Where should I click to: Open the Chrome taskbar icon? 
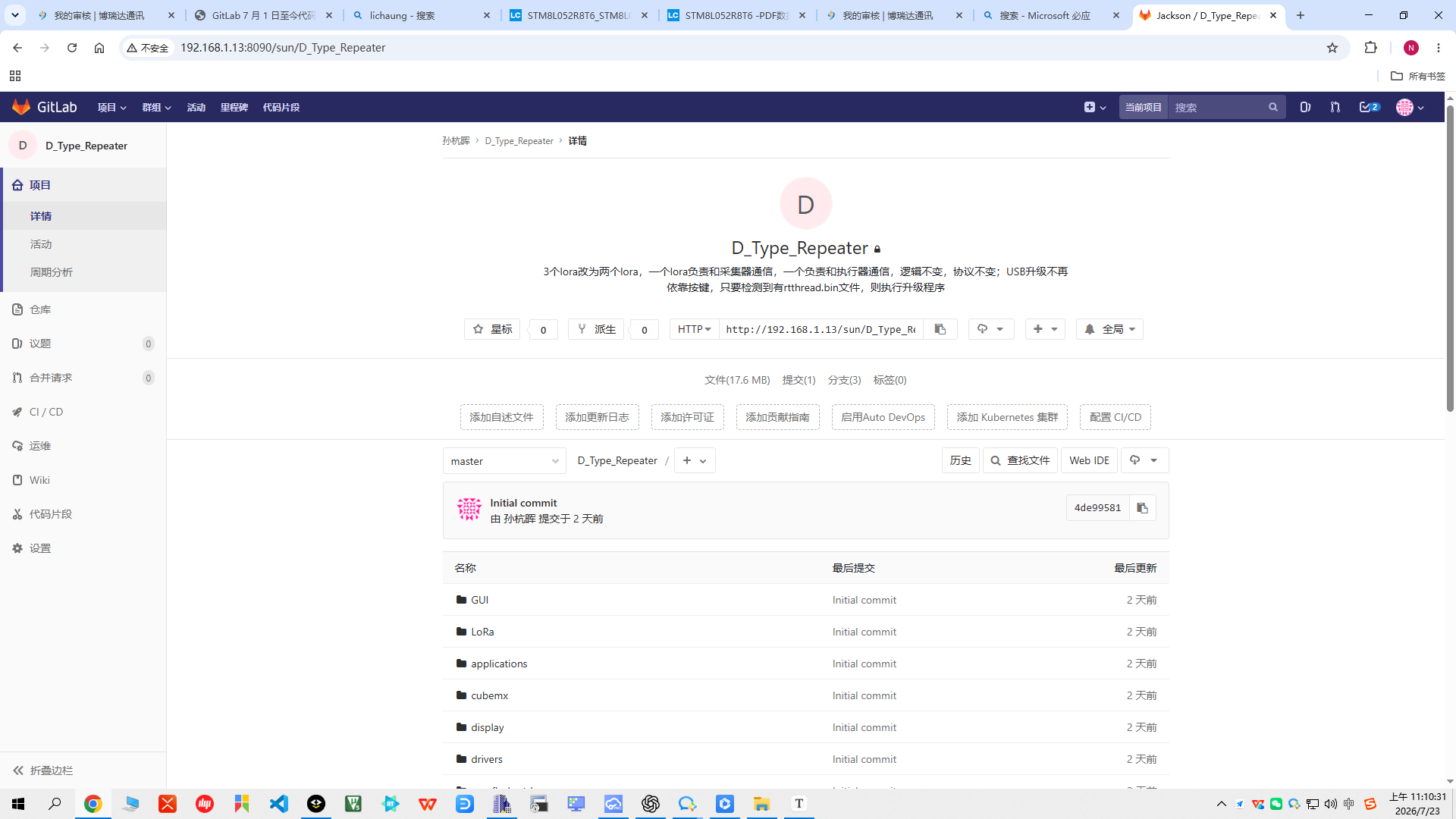(93, 804)
